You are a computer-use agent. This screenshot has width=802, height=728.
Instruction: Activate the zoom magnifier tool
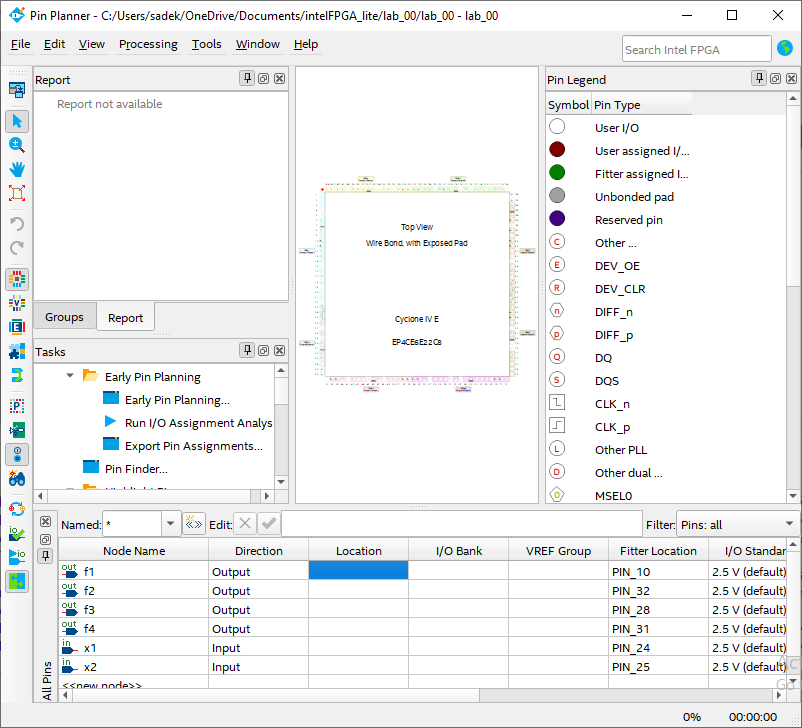pyautogui.click(x=17, y=145)
